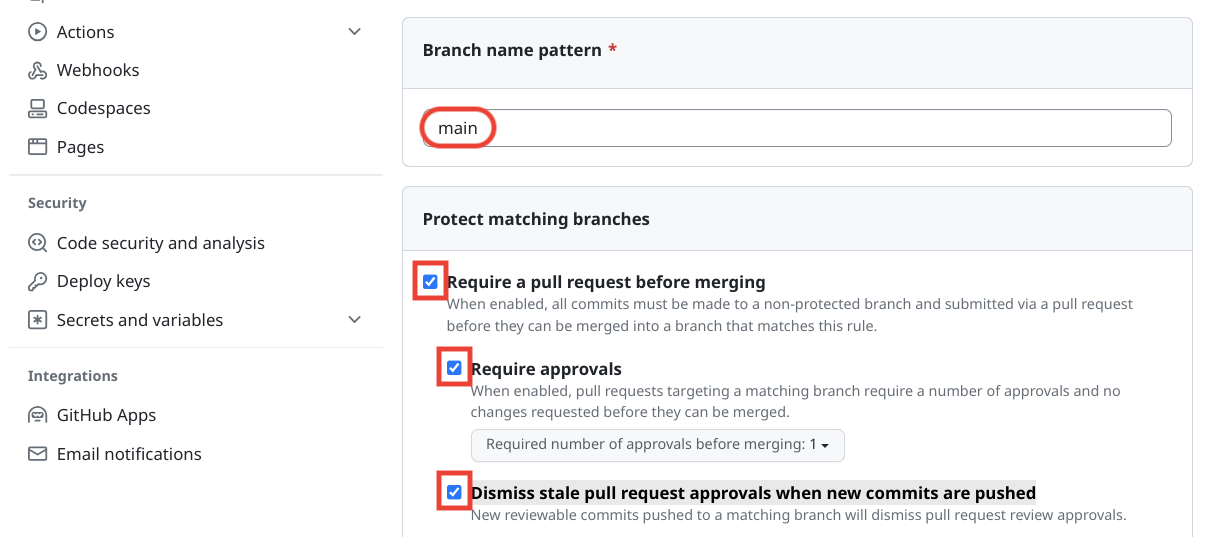1212x537 pixels.
Task: Open Required number of approvals dropdown
Action: pyautogui.click(x=657, y=445)
